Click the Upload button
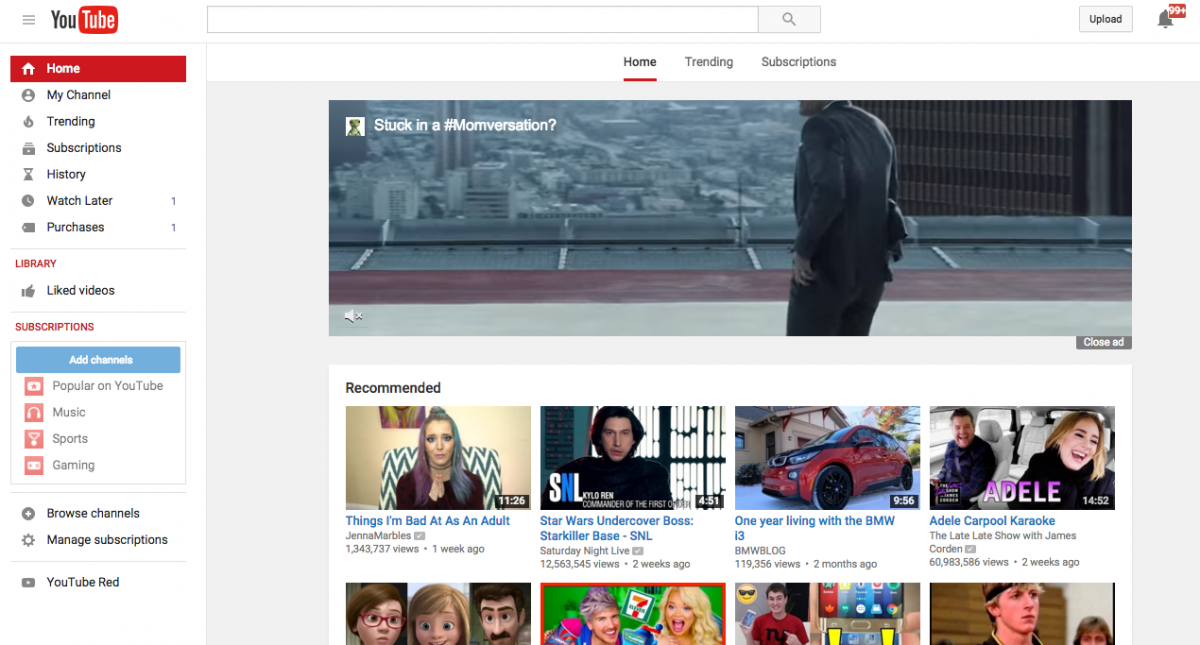This screenshot has height=645, width=1200. [1105, 18]
